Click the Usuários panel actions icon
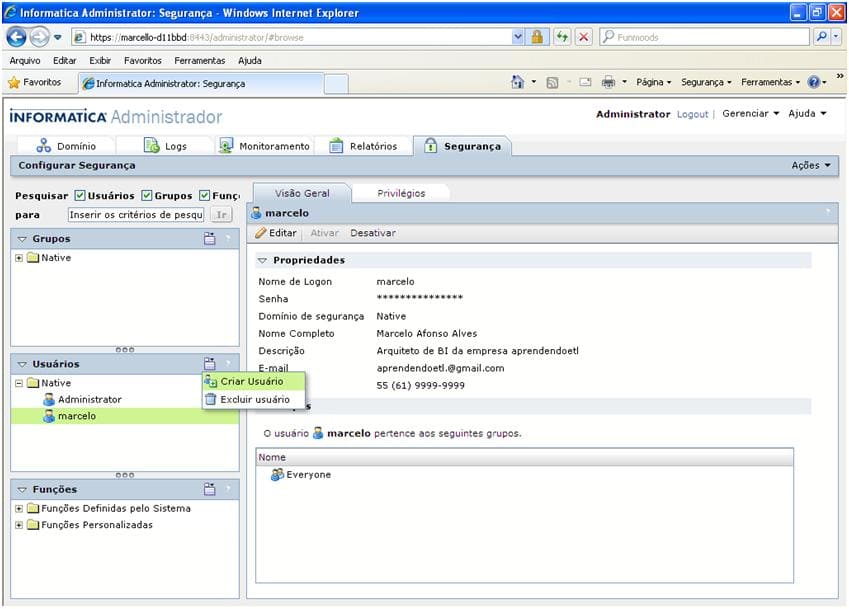The width and height of the screenshot is (849, 609). click(210, 363)
